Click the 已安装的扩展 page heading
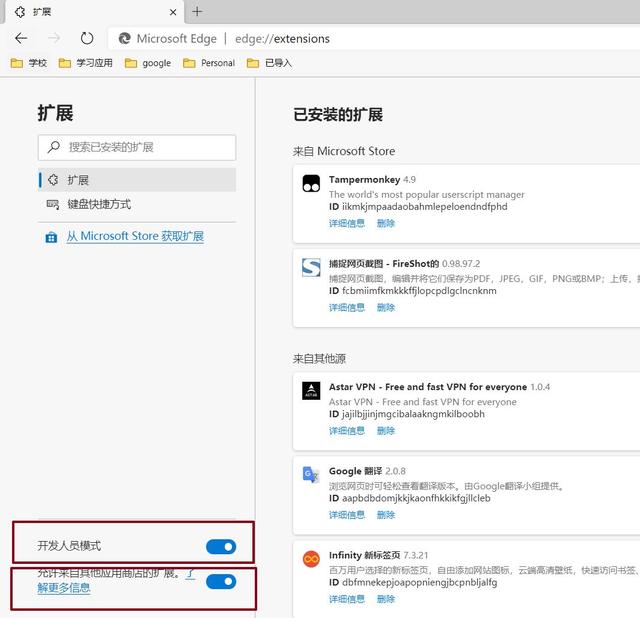Image resolution: width=640 pixels, height=618 pixels. [338, 115]
